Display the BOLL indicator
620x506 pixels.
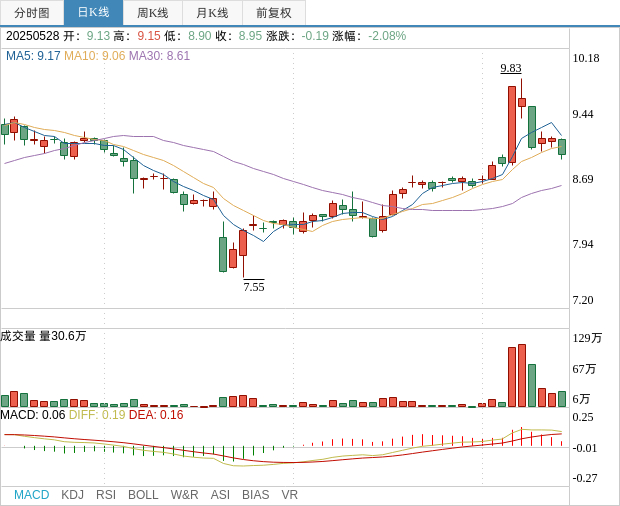[143, 495]
